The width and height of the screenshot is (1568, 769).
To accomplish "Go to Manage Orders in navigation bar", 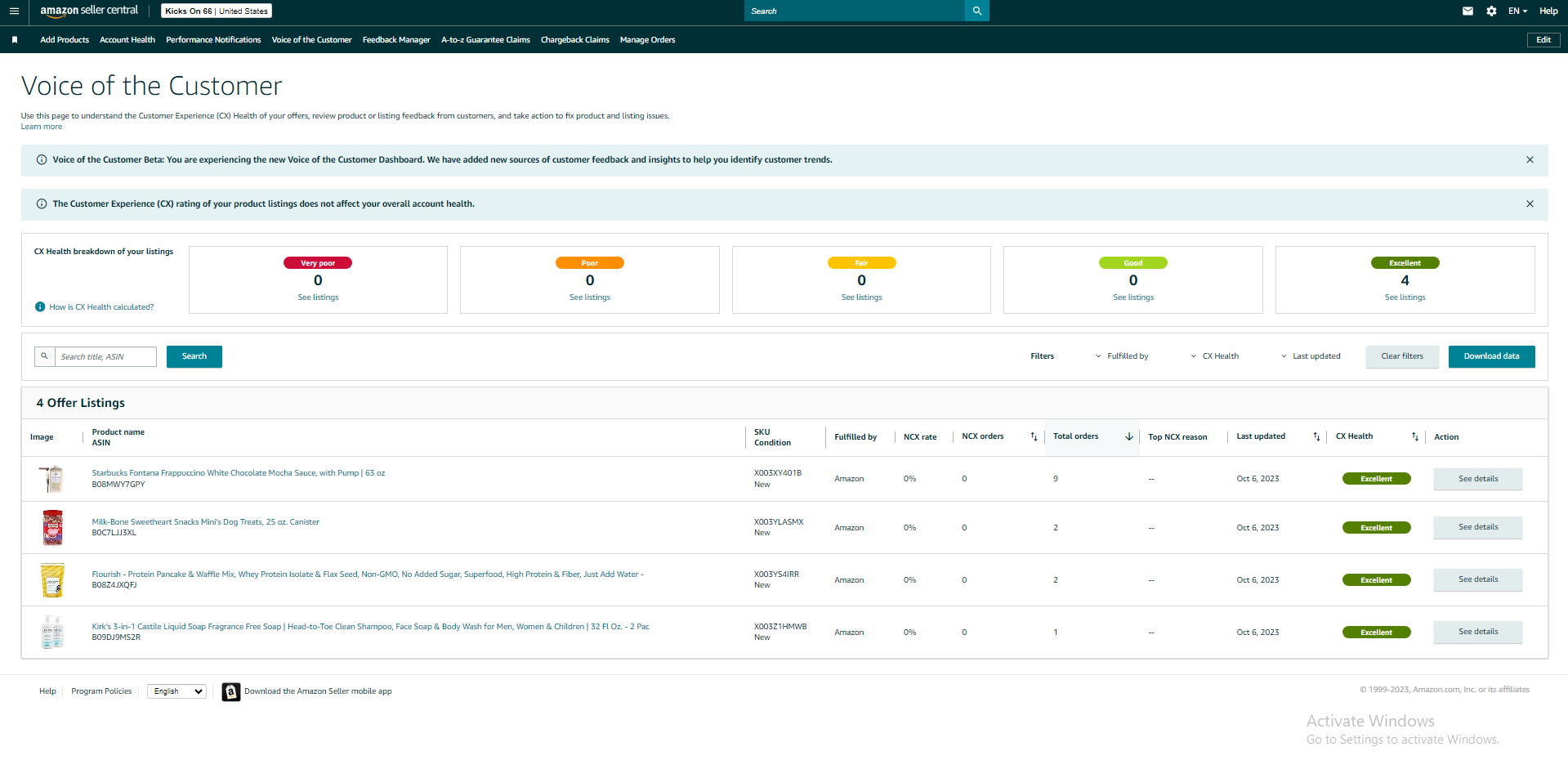I will tap(647, 40).
